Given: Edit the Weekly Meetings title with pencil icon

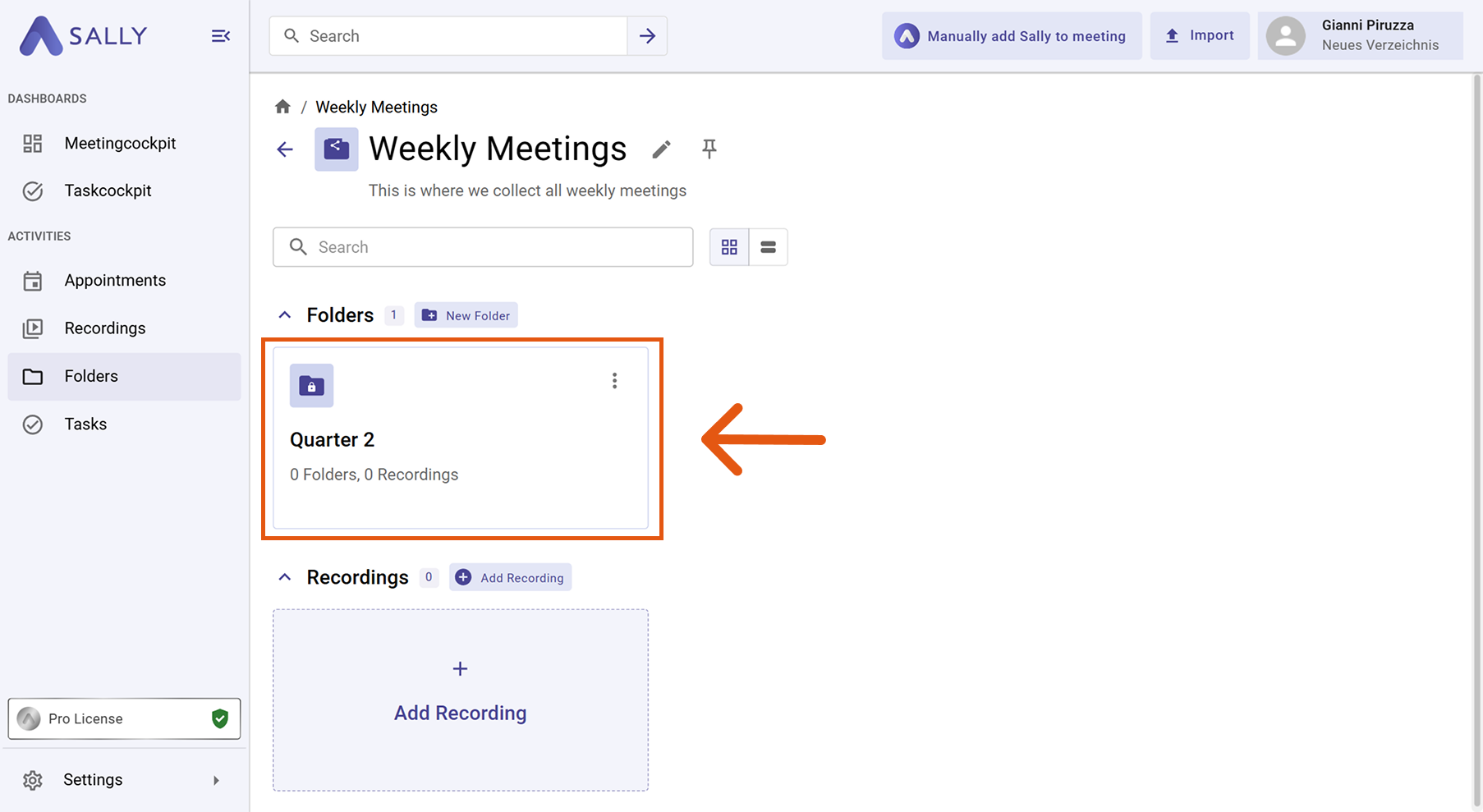Looking at the screenshot, I should click(661, 149).
